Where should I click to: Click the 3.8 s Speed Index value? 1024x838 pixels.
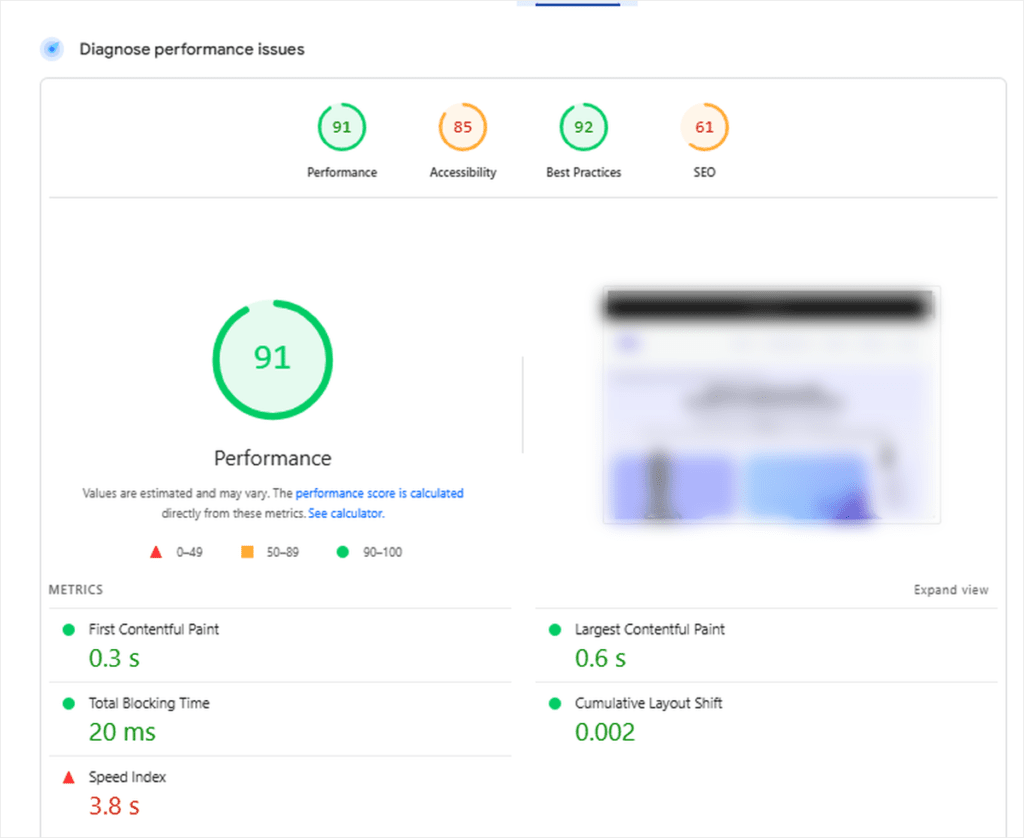(x=114, y=806)
